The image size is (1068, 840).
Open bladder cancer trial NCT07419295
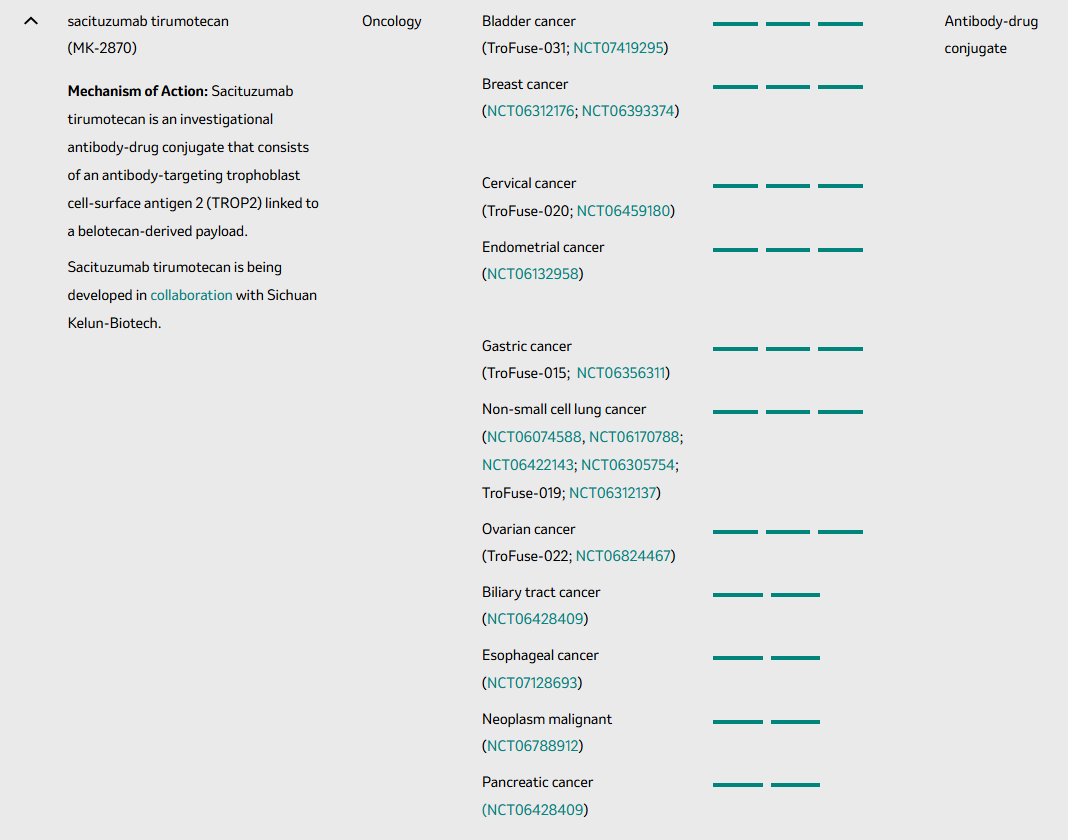click(618, 48)
